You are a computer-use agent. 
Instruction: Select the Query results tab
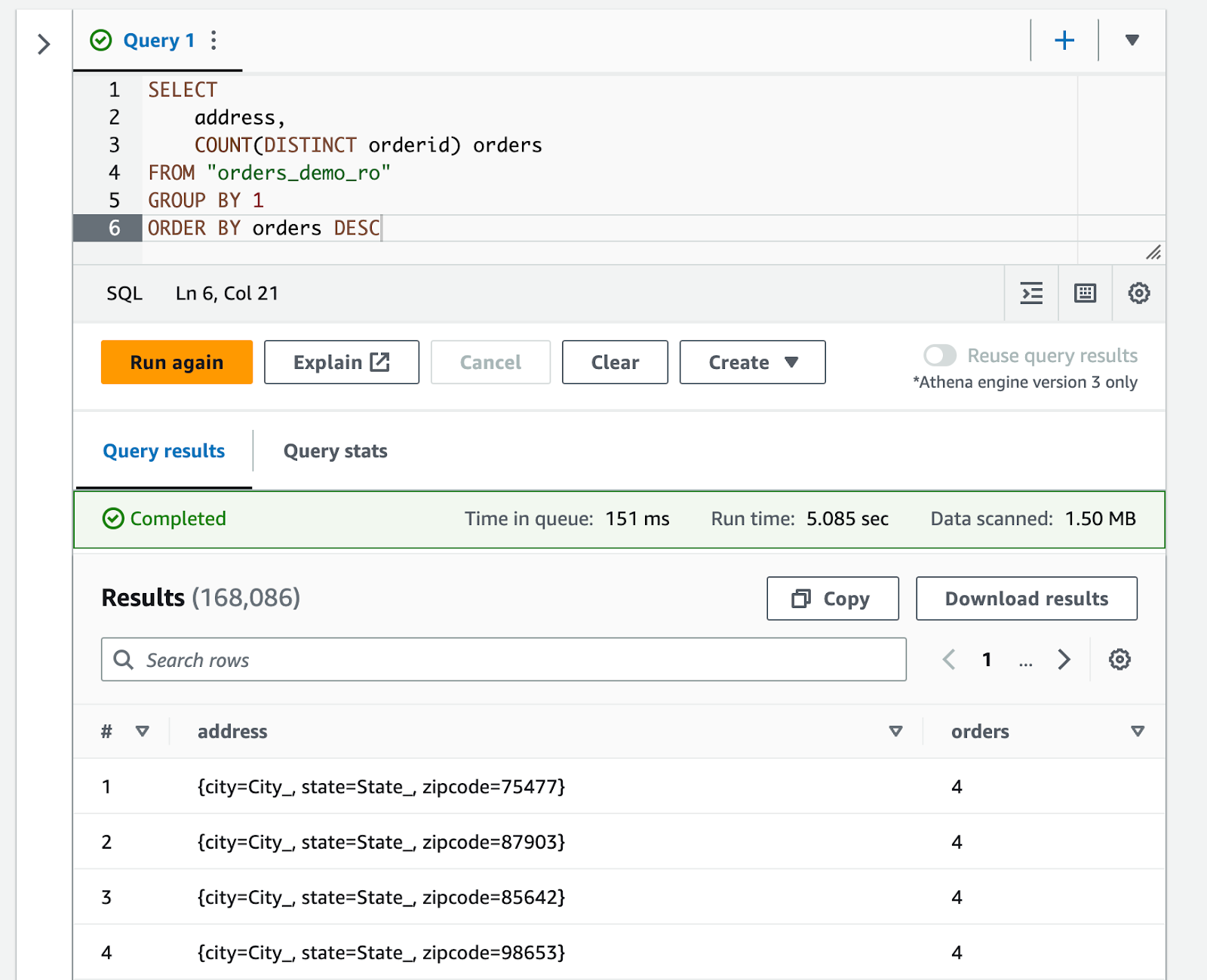(x=163, y=450)
